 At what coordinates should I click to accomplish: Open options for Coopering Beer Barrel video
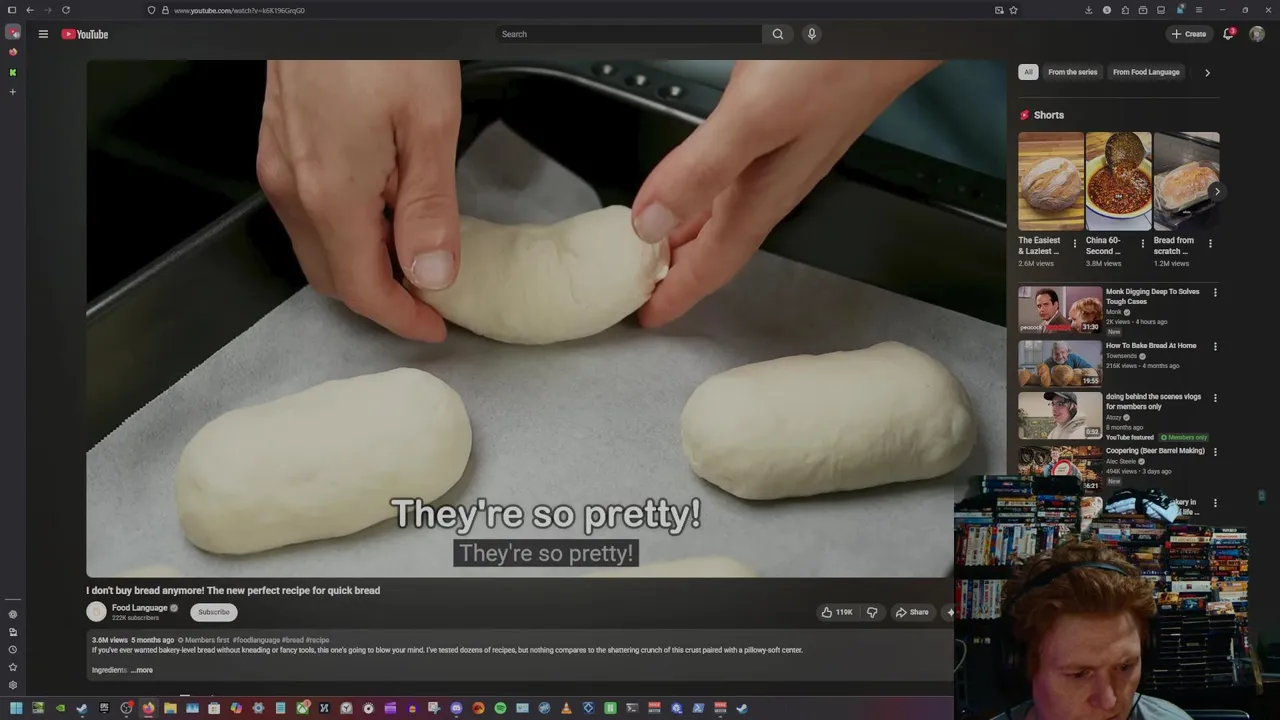(x=1215, y=451)
